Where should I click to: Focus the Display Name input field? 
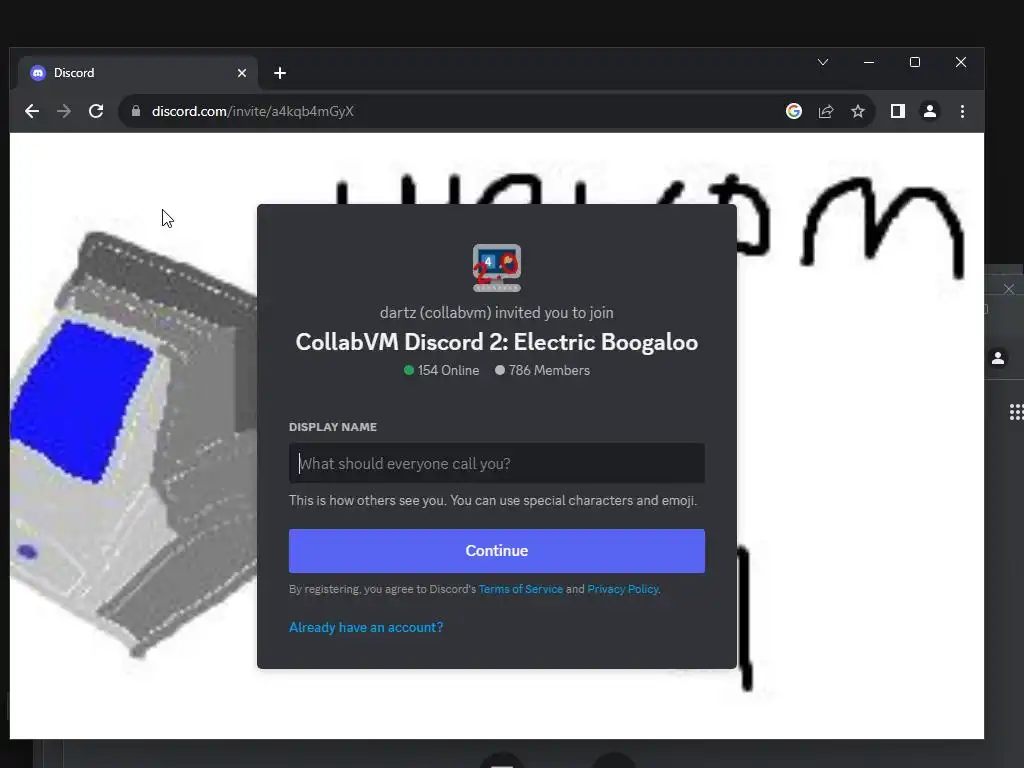[496, 463]
